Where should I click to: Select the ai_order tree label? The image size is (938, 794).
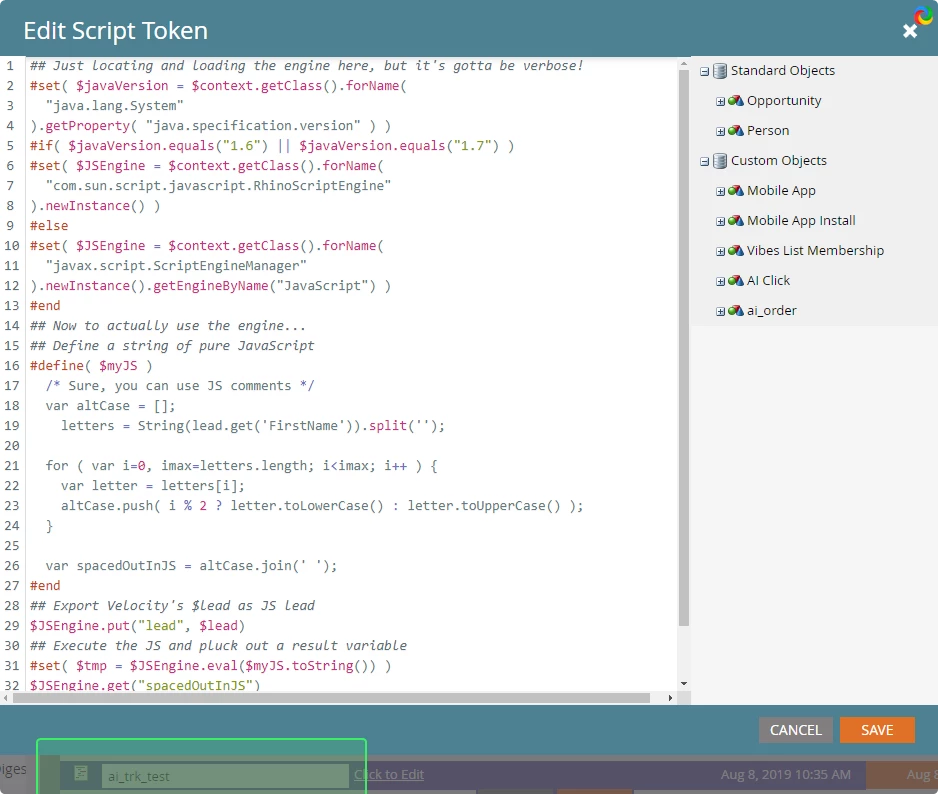point(772,310)
